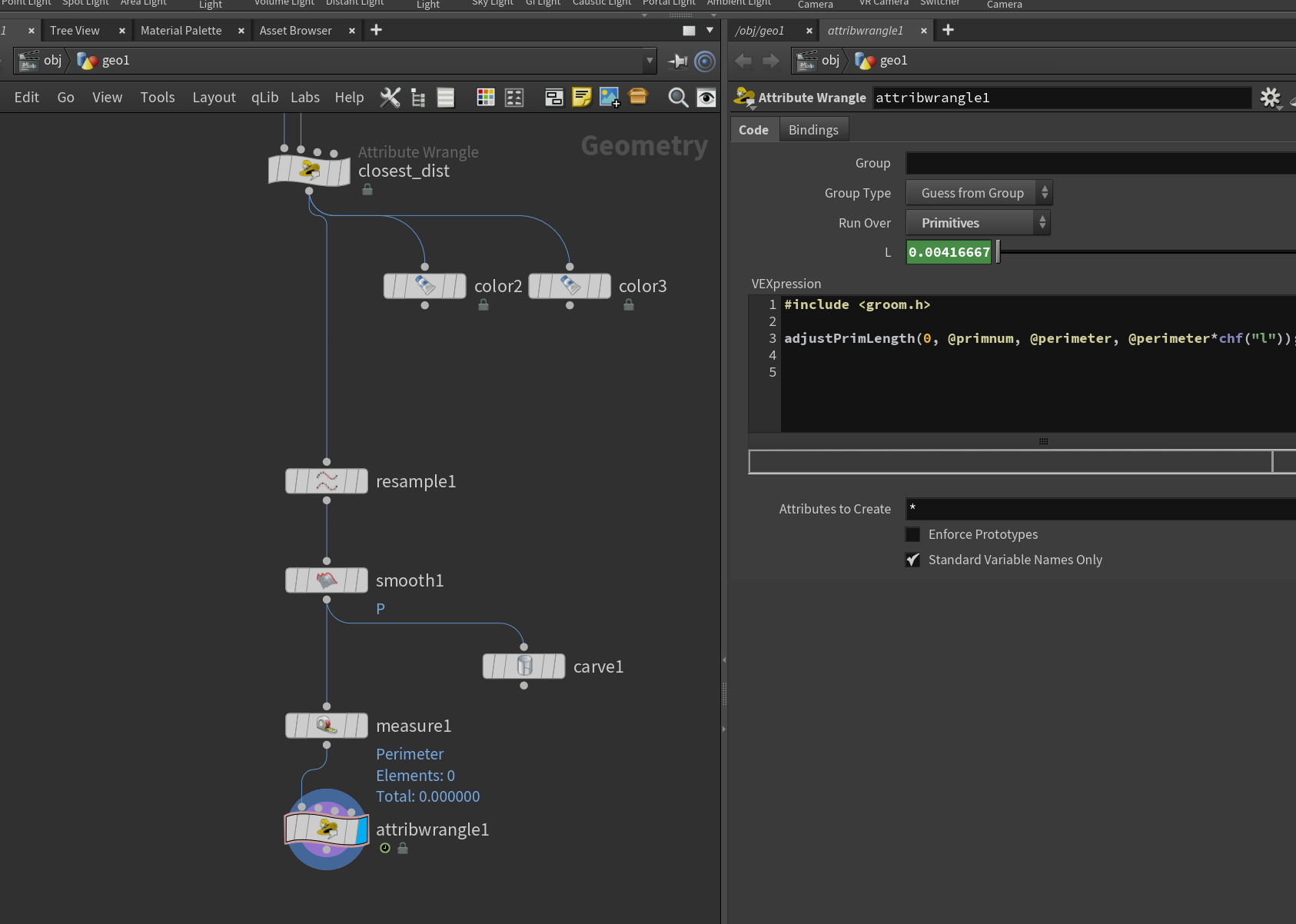Click the L parameter slider track
The width and height of the screenshot is (1296, 924).
click(1146, 252)
